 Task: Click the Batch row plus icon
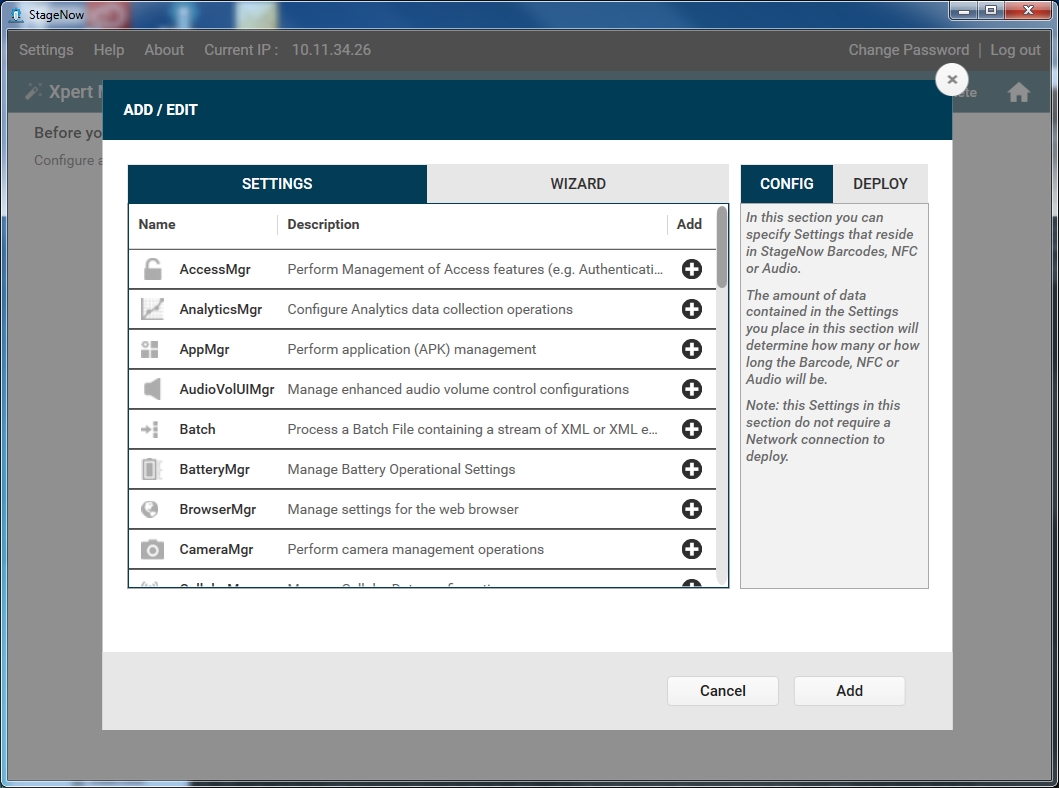(691, 429)
